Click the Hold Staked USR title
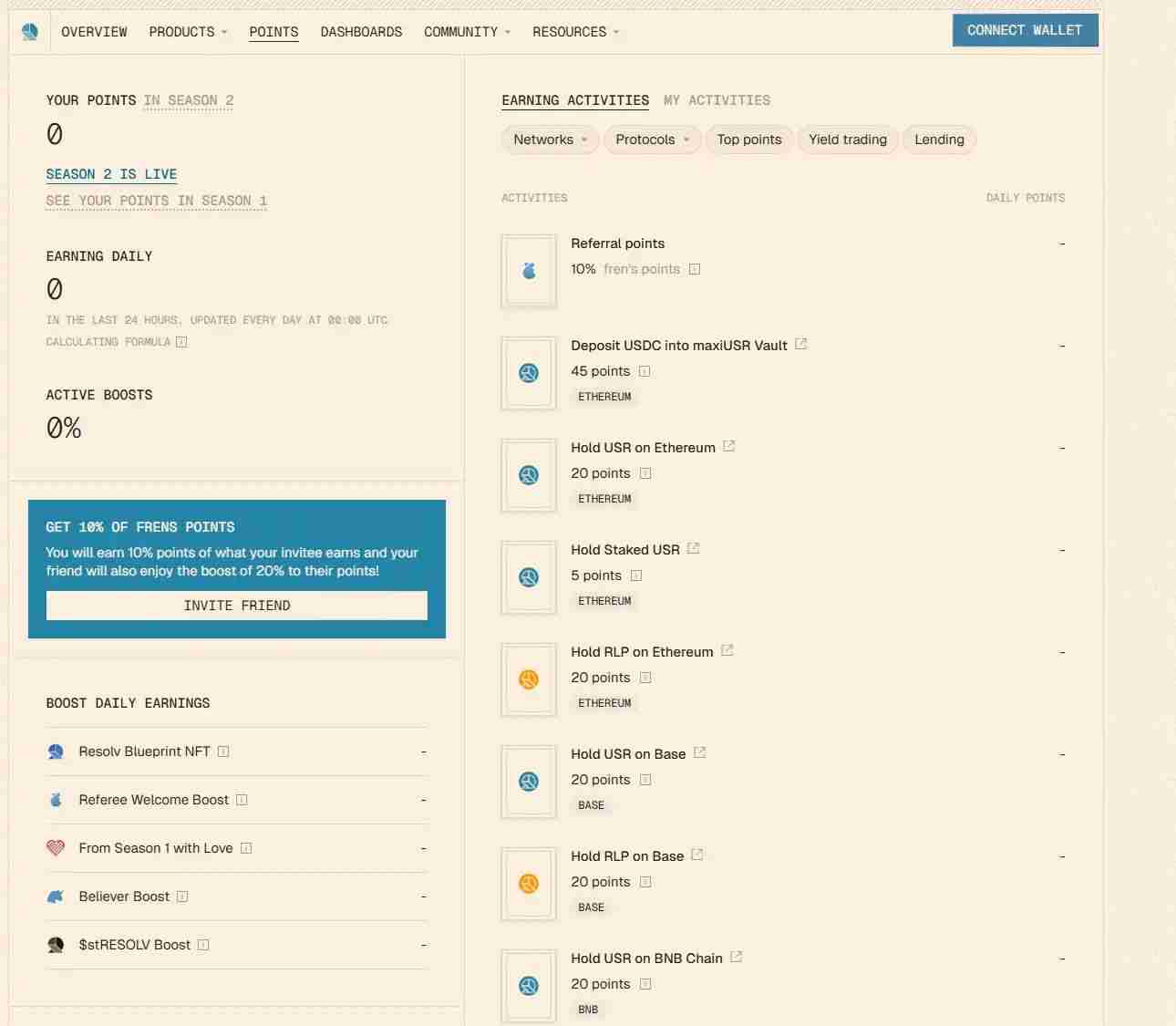This screenshot has width=1176, height=1026. (x=625, y=550)
